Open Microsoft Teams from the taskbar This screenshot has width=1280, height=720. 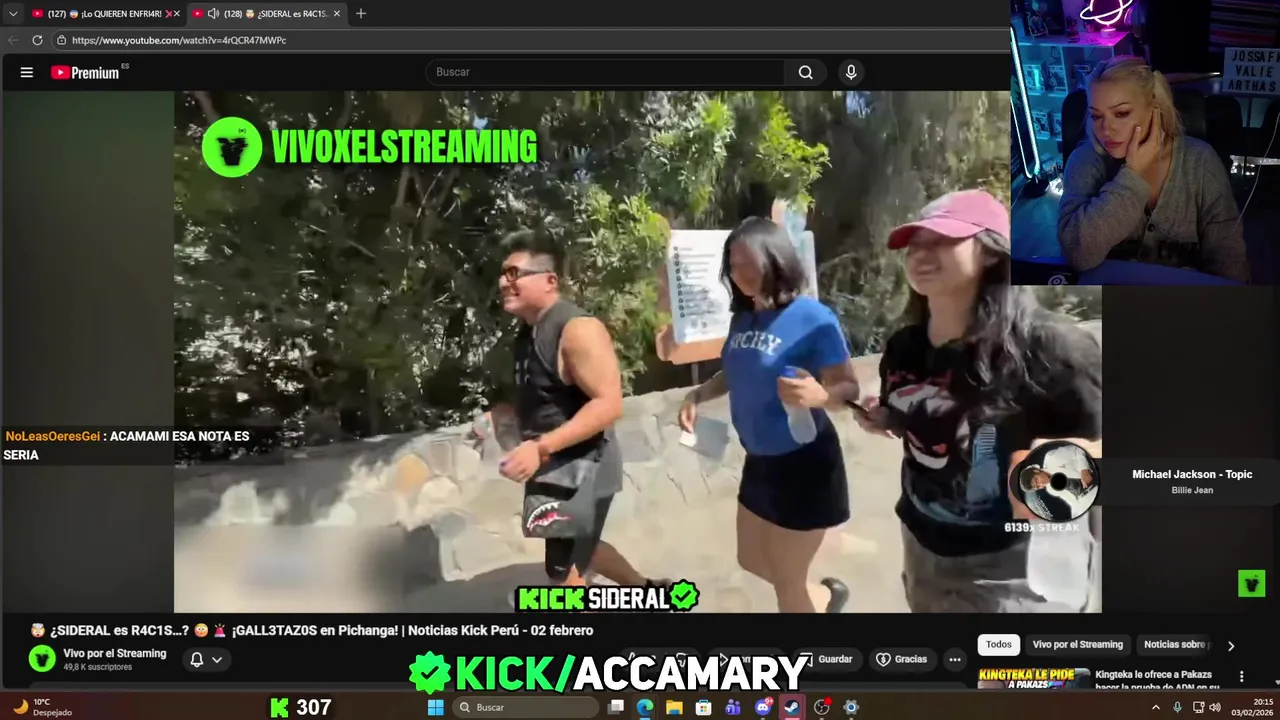tap(733, 707)
